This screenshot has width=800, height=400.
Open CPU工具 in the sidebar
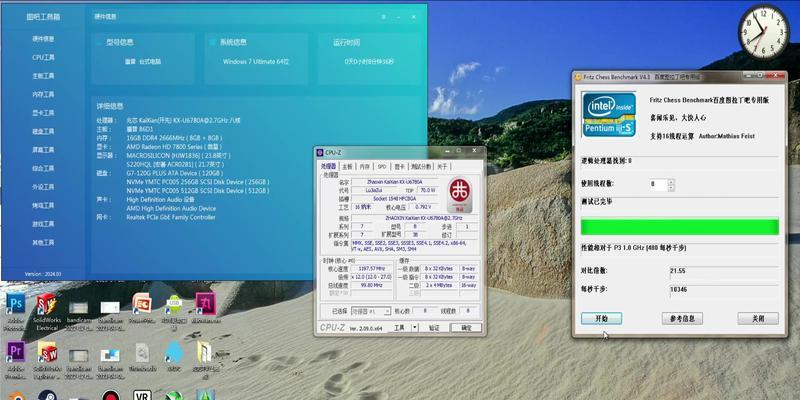43,58
